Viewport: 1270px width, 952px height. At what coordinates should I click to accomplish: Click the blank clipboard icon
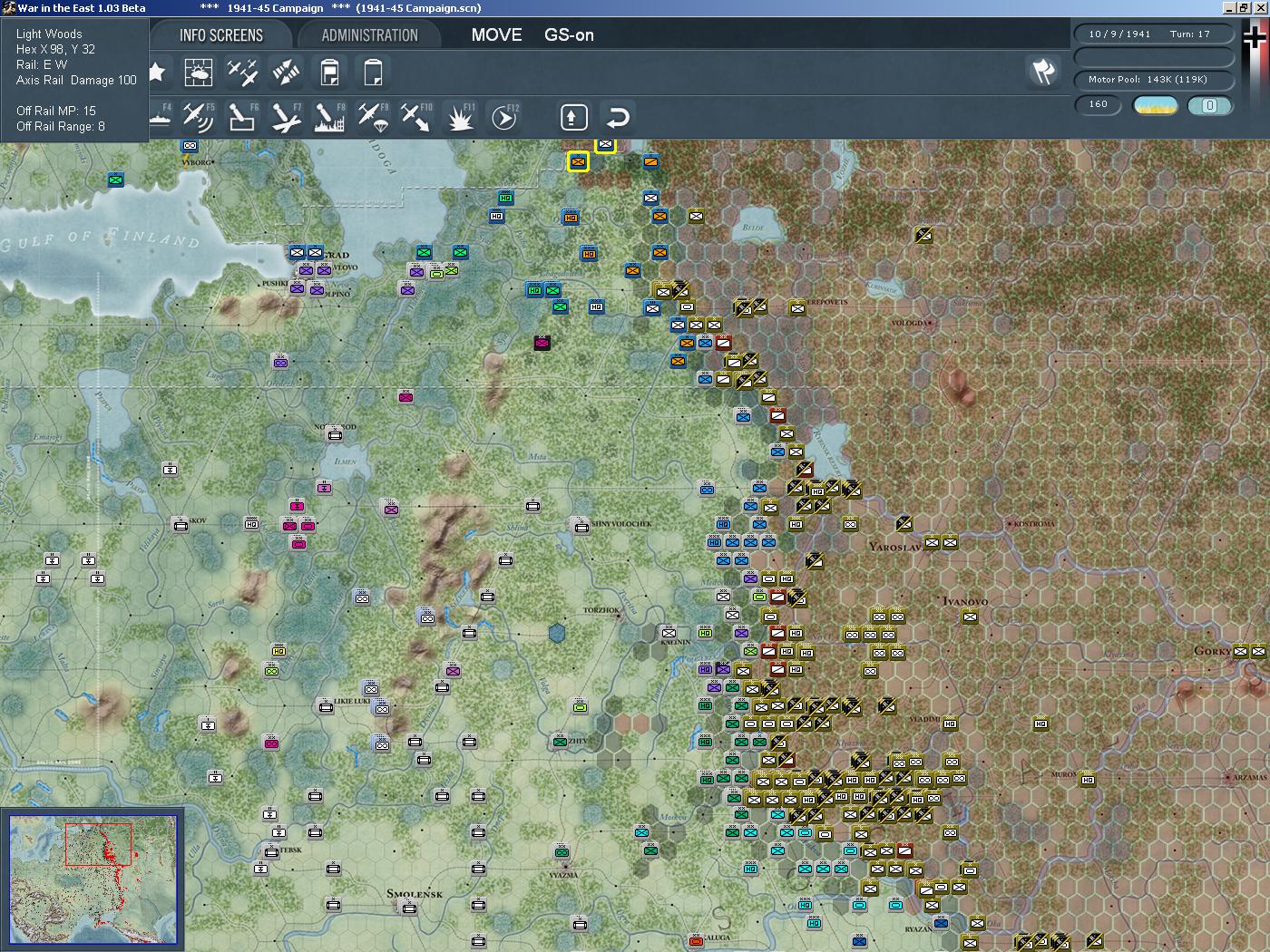373,72
